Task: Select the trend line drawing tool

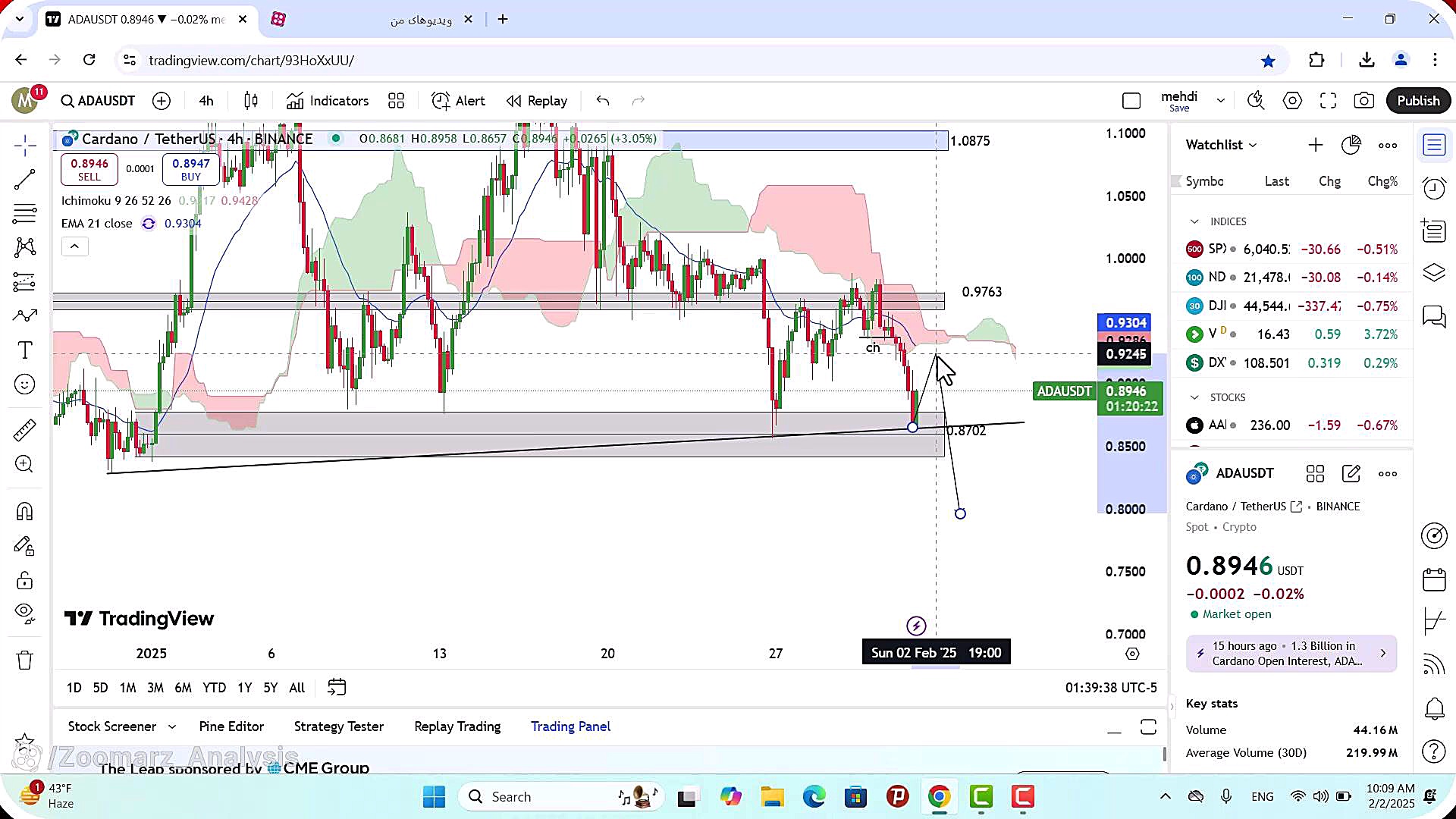Action: pyautogui.click(x=25, y=180)
